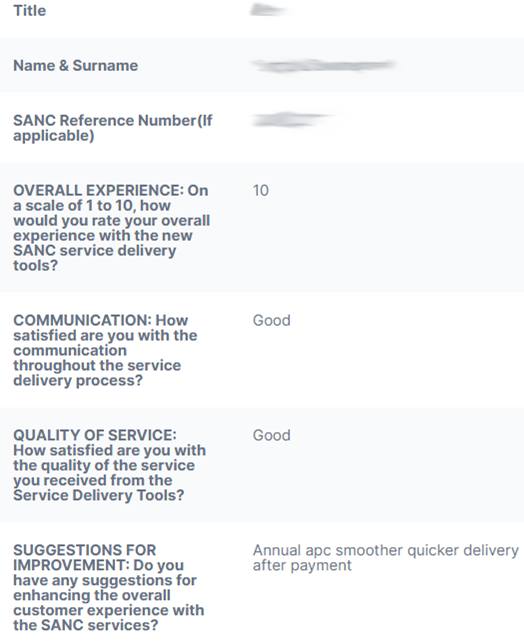Click the COMMUNICATION question heading
The width and height of the screenshot is (524, 641).
[101, 320]
